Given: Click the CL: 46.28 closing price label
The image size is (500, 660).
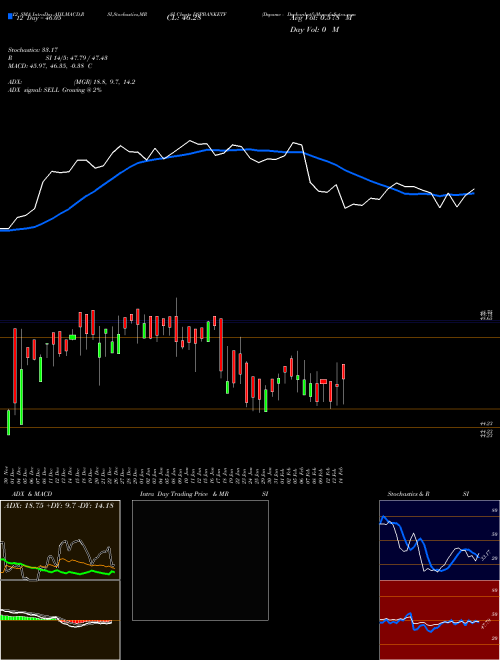Looking at the screenshot, I should click(x=183, y=19).
